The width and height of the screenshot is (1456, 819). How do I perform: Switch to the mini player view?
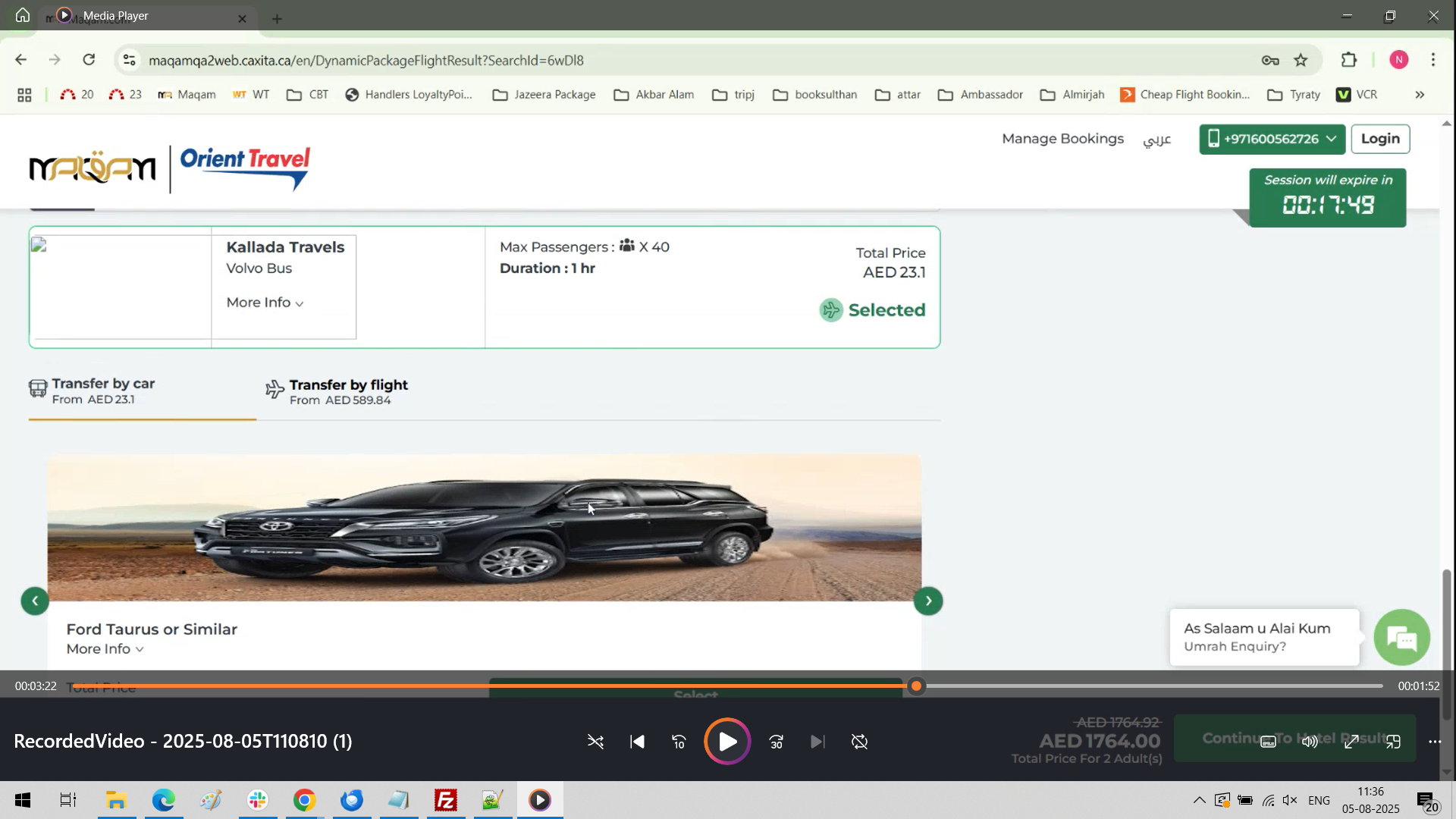[x=1393, y=742]
